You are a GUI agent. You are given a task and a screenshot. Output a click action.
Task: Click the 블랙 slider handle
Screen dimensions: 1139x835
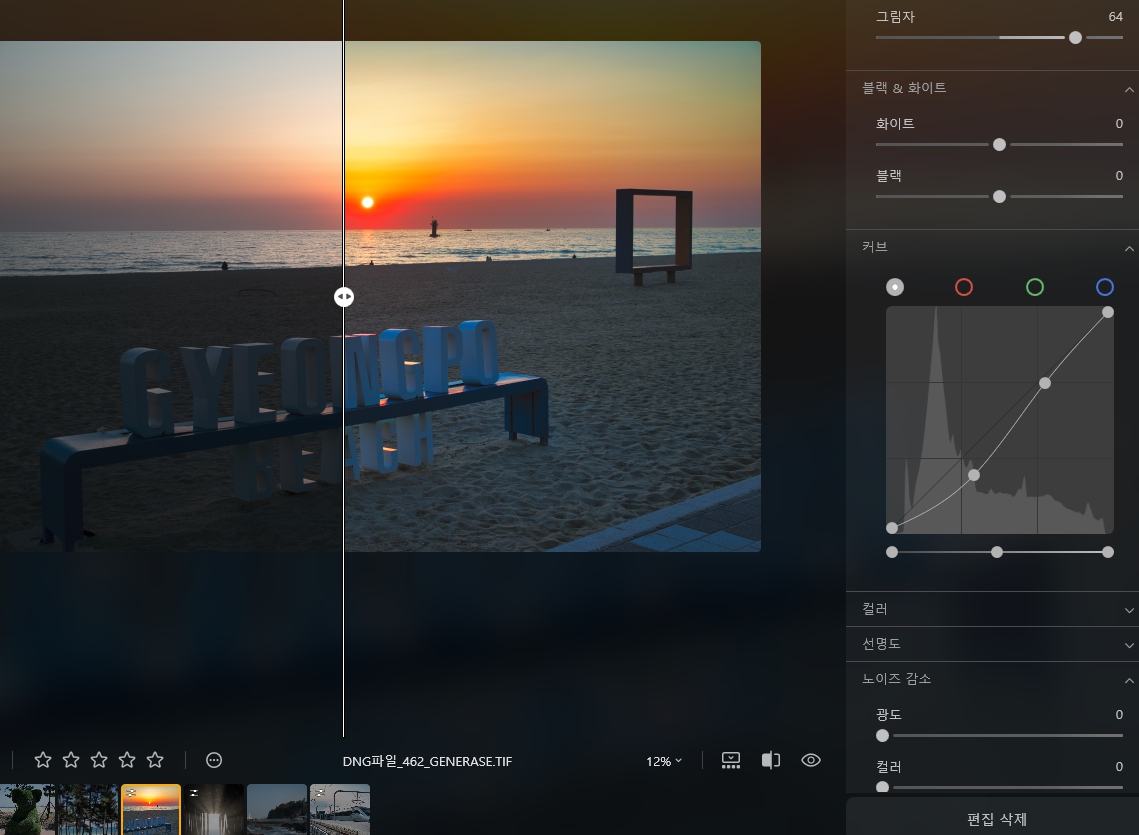point(1000,197)
